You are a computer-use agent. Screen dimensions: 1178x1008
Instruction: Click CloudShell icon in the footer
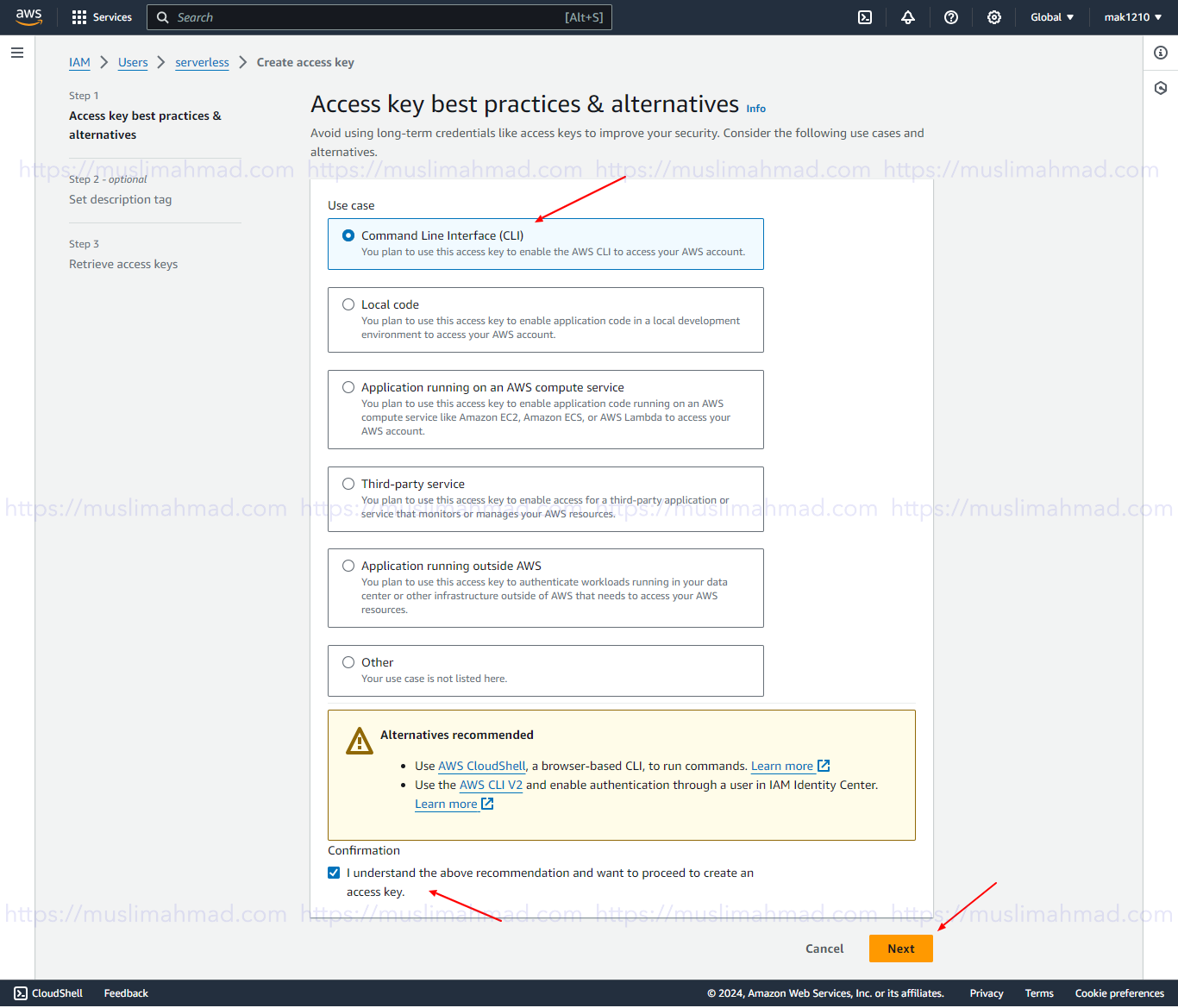21,993
